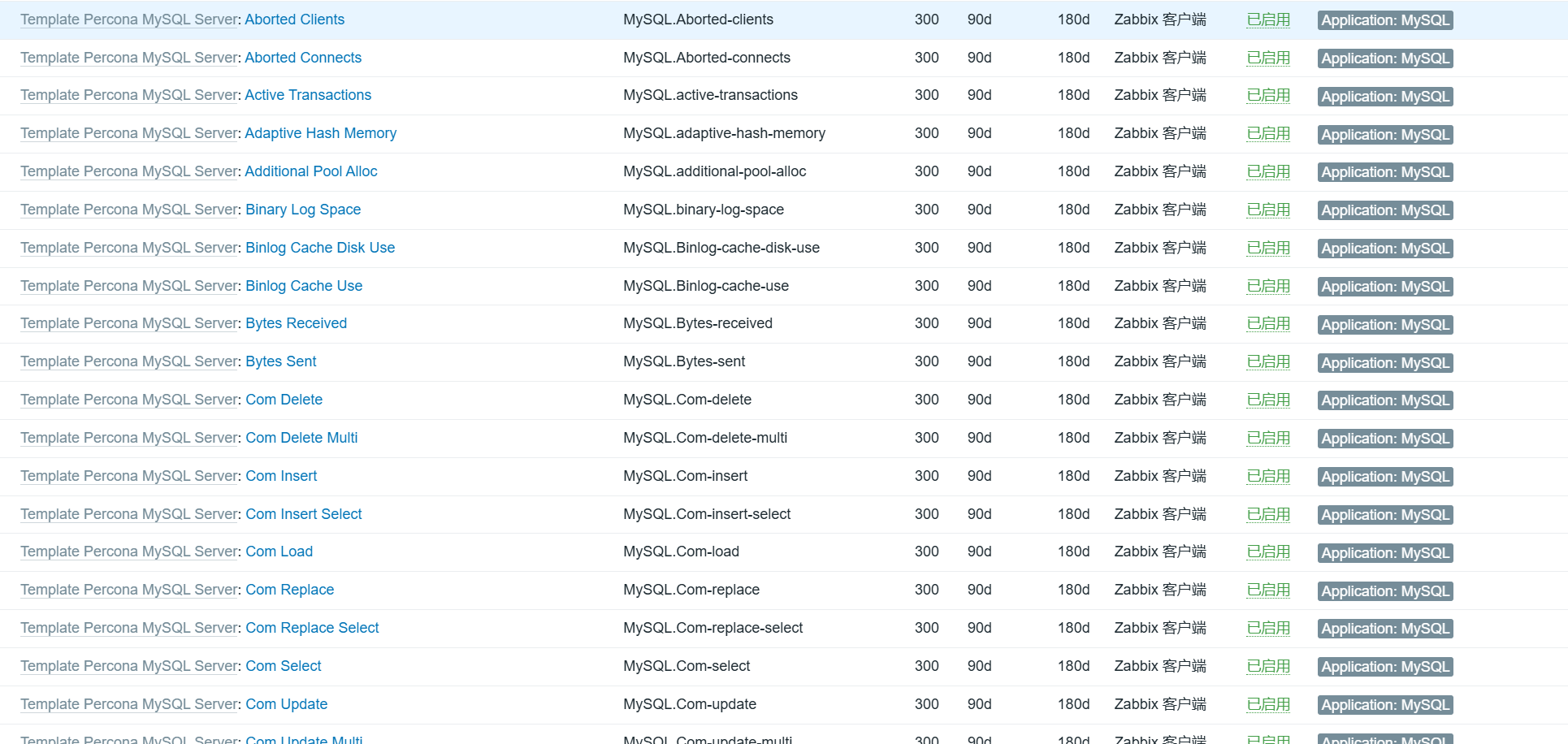Click Application: MySQL tag on Binlog Cache Use row
This screenshot has width=1568, height=744.
click(1385, 287)
